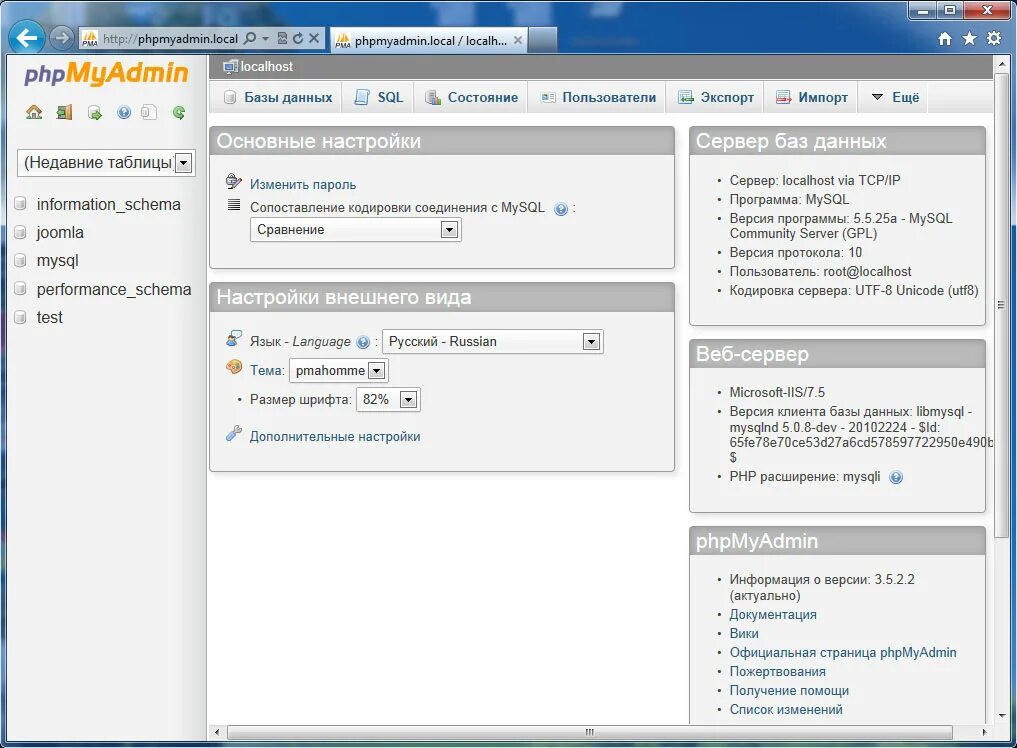
Task: Open the browser tools gear icon
Action: (994, 38)
